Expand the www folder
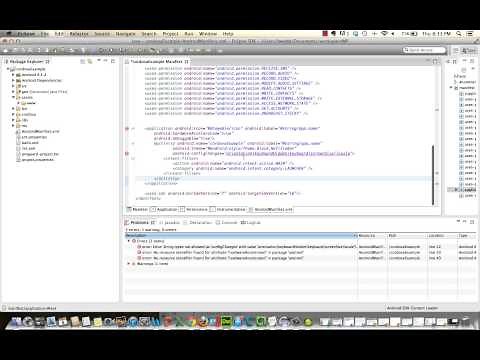The width and height of the screenshot is (480, 360). 18,103
